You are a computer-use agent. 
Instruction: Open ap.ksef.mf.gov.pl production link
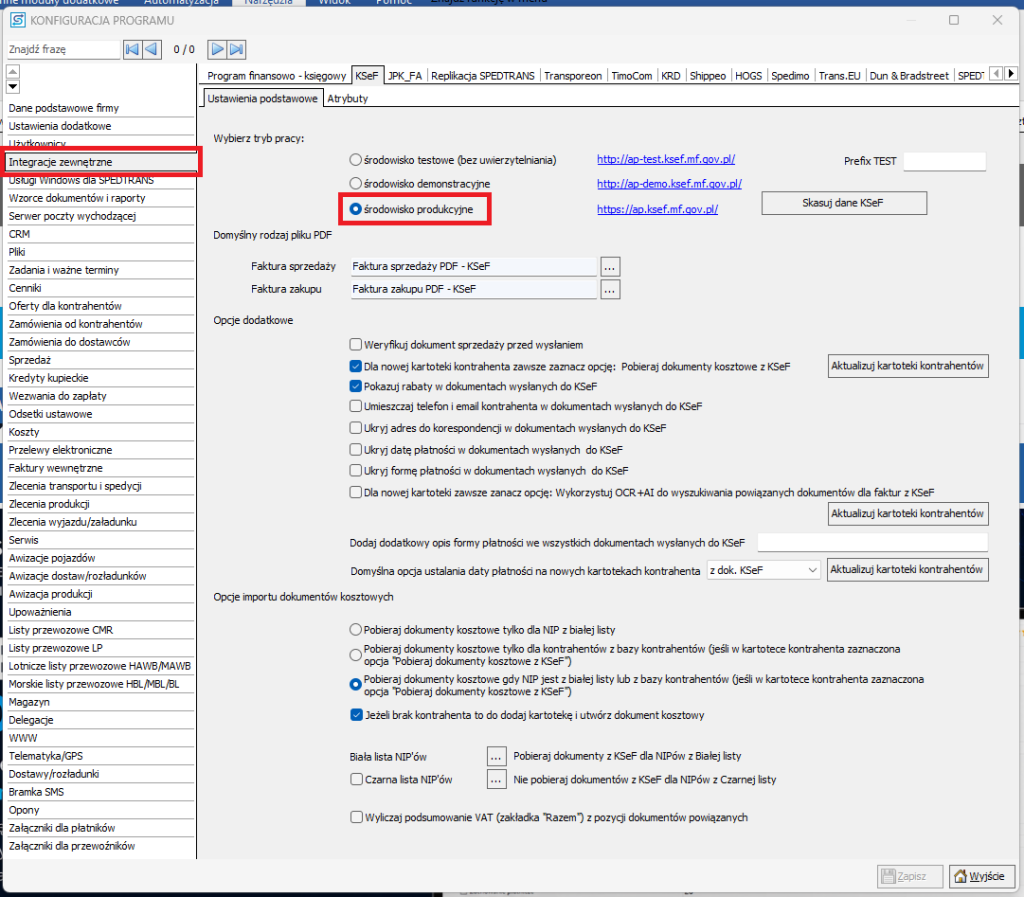(x=657, y=210)
